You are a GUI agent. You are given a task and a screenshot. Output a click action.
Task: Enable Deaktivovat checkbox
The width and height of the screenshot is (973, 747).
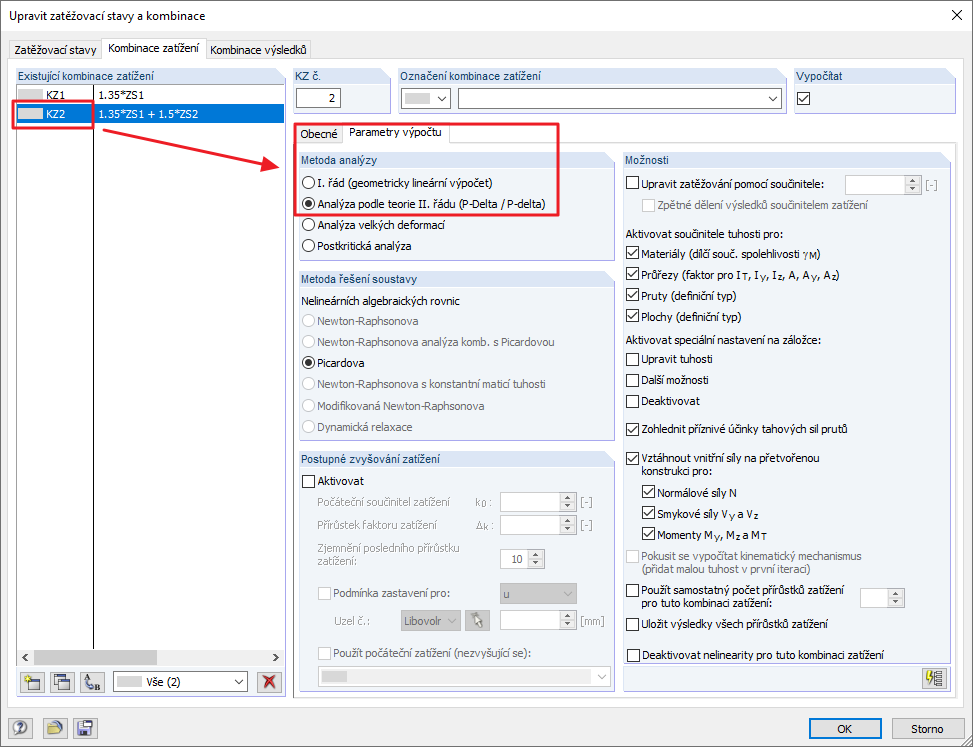pyautogui.click(x=632, y=401)
